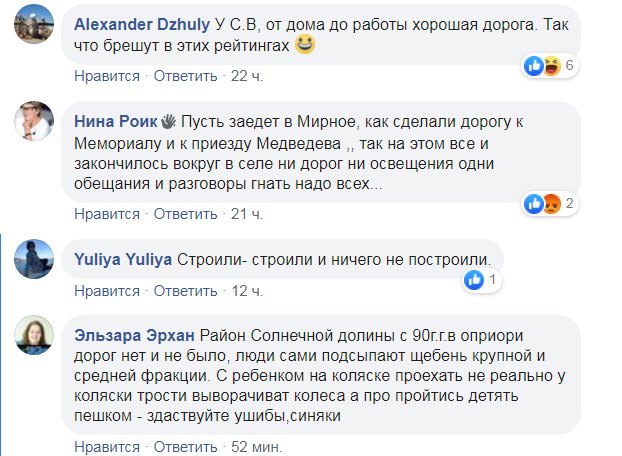This screenshot has height=456, width=622.
Task: Click the 12 ч. timestamp link
Action: [244, 291]
